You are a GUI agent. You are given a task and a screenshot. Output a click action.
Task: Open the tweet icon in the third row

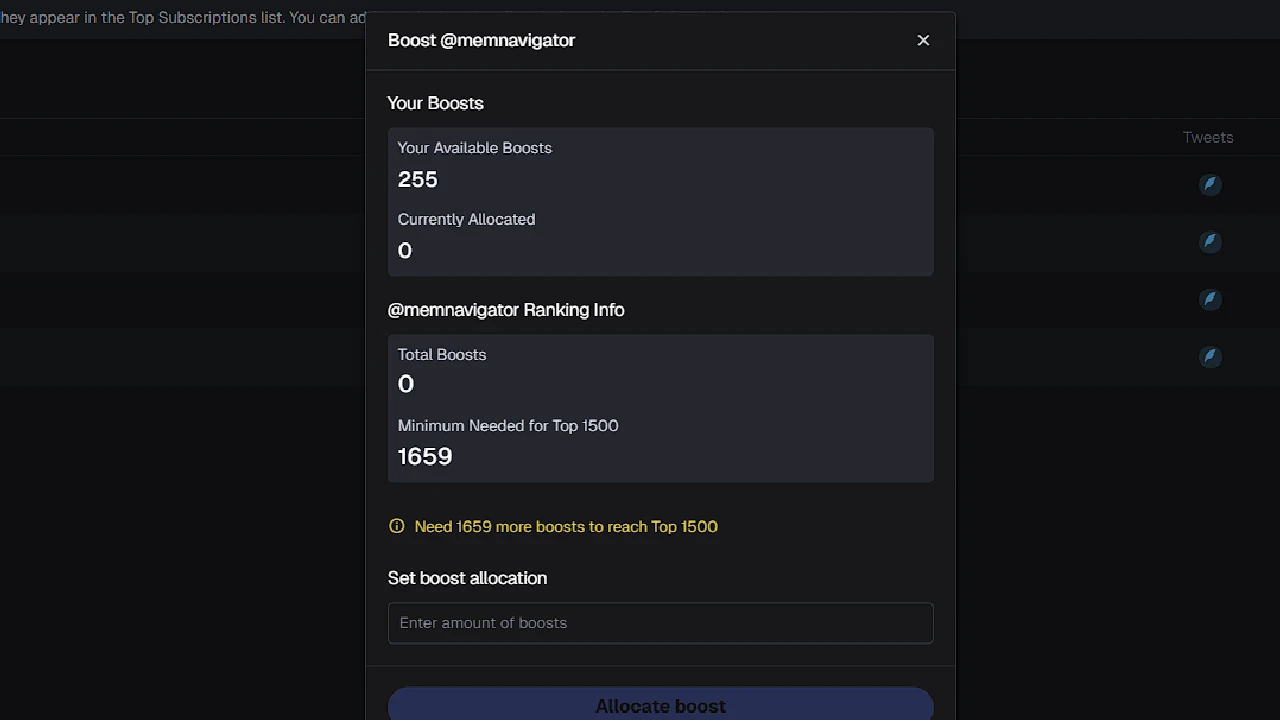pyautogui.click(x=1210, y=299)
